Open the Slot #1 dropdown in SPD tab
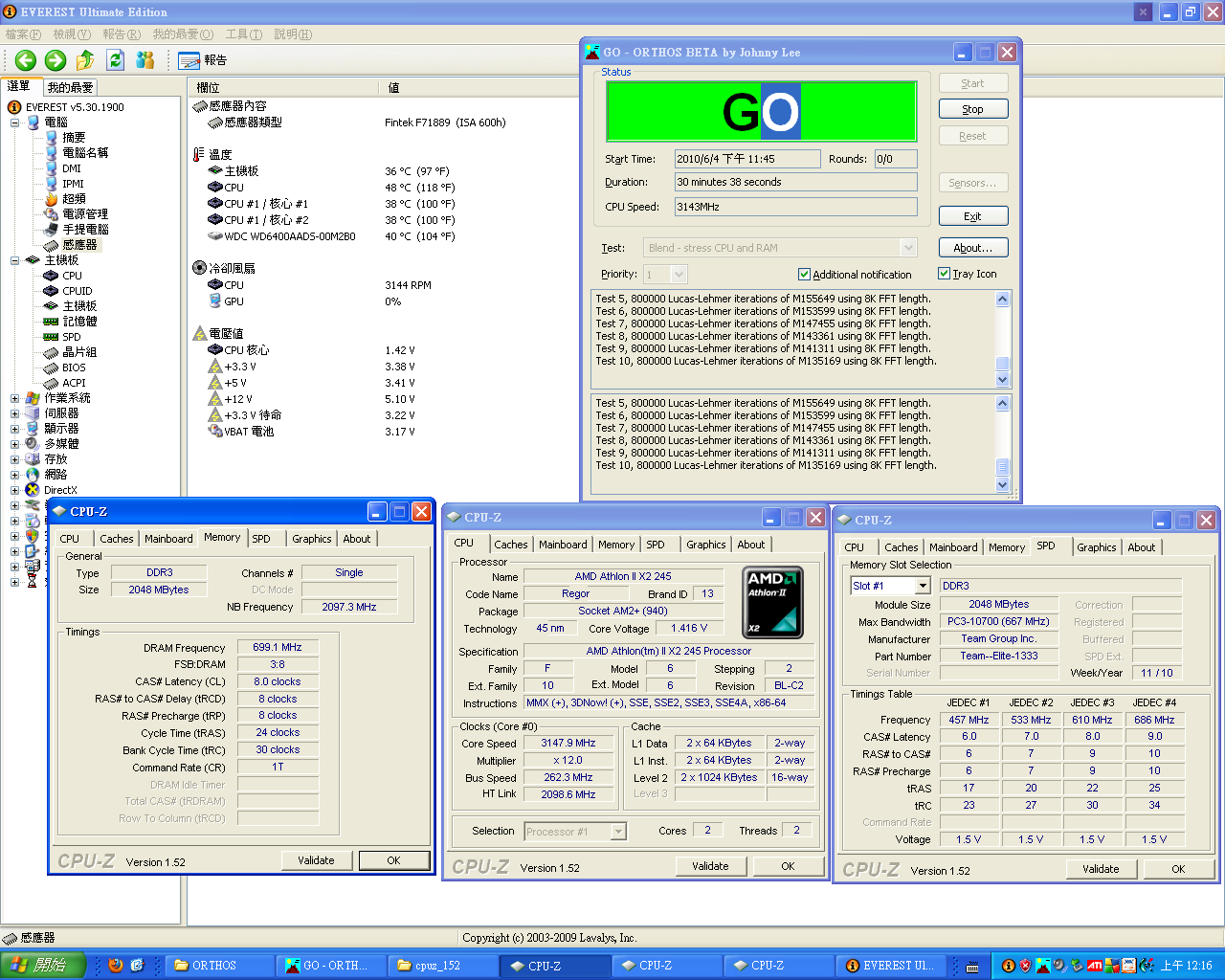Image resolution: width=1225 pixels, height=980 pixels. click(x=923, y=586)
